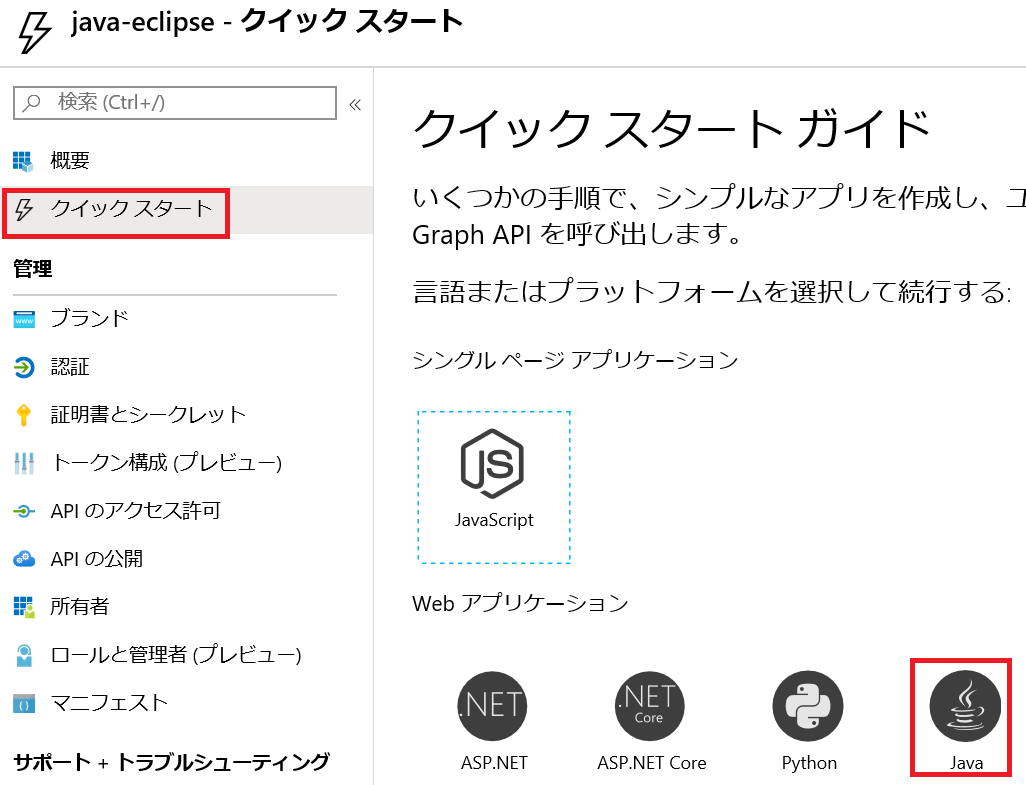
Task: Click the person icon beside ロールと管理者
Action: (24, 655)
